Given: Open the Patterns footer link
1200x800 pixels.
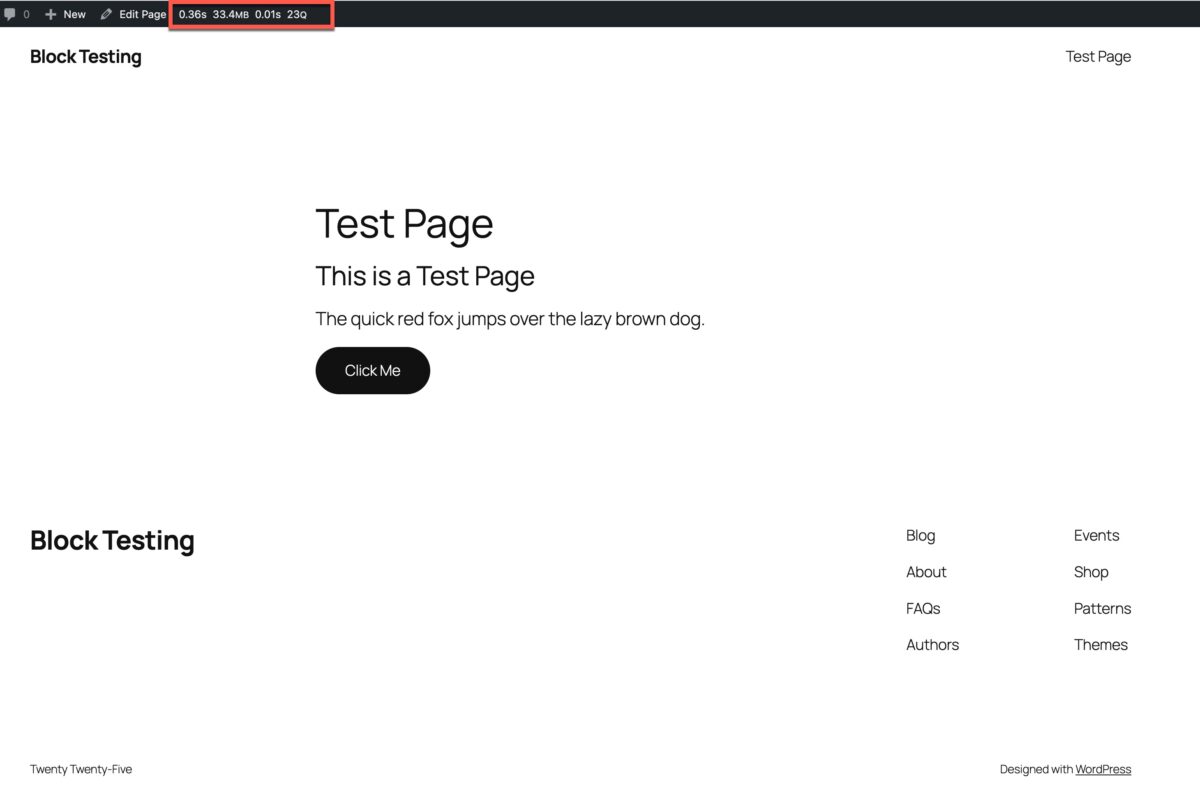Looking at the screenshot, I should pos(1102,608).
